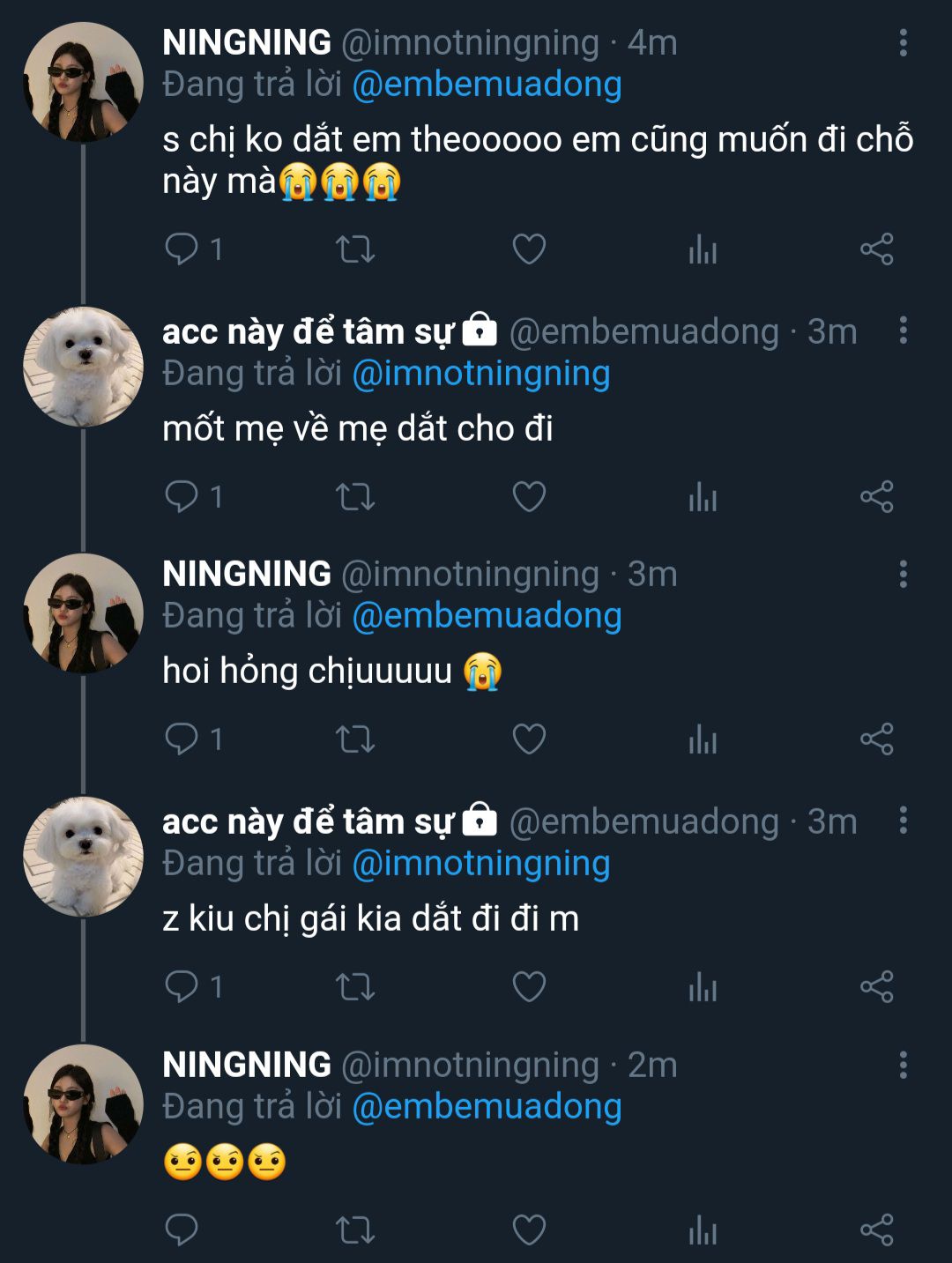This screenshot has width=952, height=1263.
Task: Share the three smirking emojis tweet
Action: (876, 1230)
